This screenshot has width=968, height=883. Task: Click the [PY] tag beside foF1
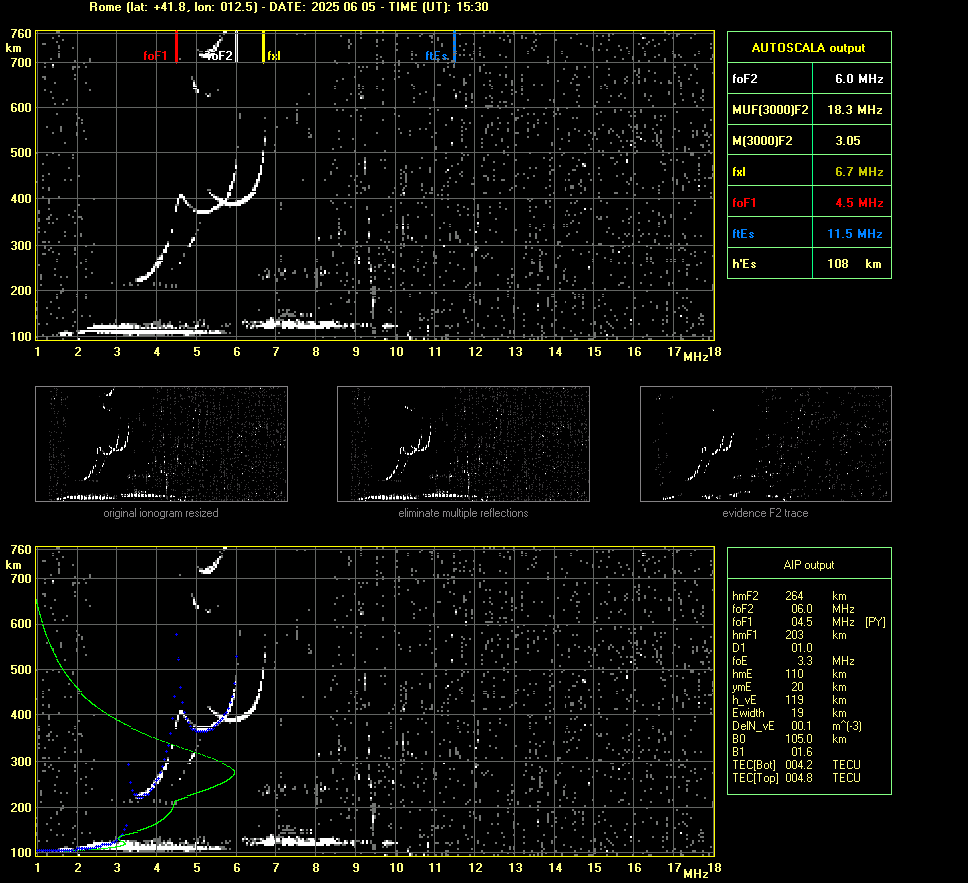[875, 622]
